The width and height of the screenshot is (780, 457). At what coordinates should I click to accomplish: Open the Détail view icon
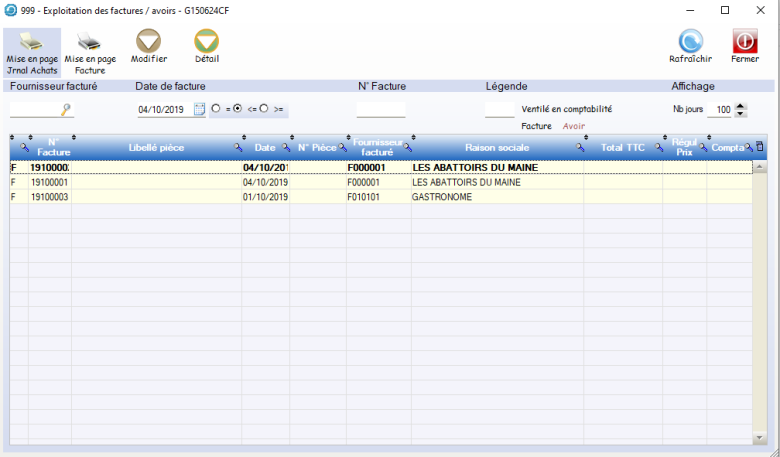click(206, 46)
